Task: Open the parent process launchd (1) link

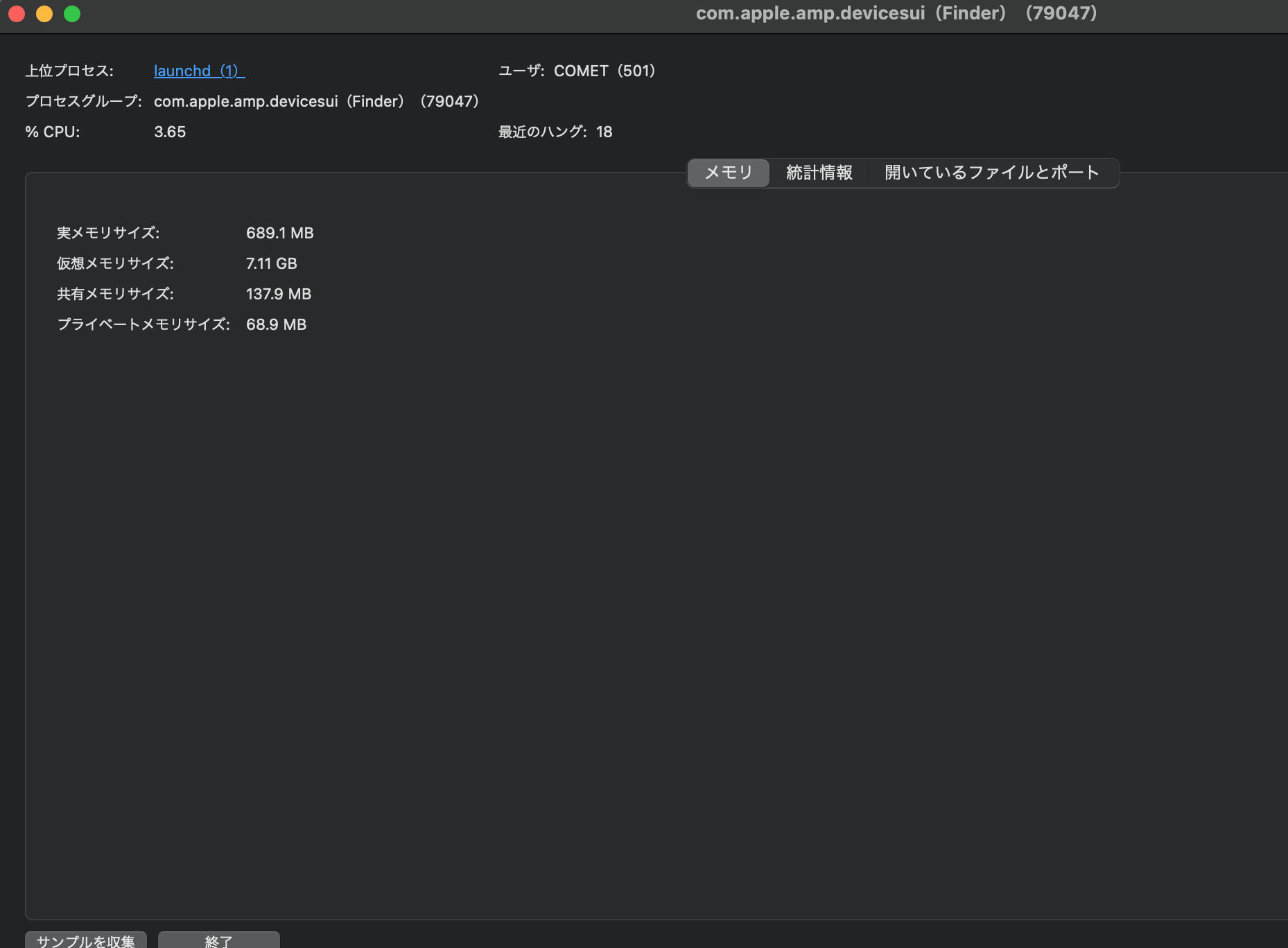Action: [x=199, y=71]
